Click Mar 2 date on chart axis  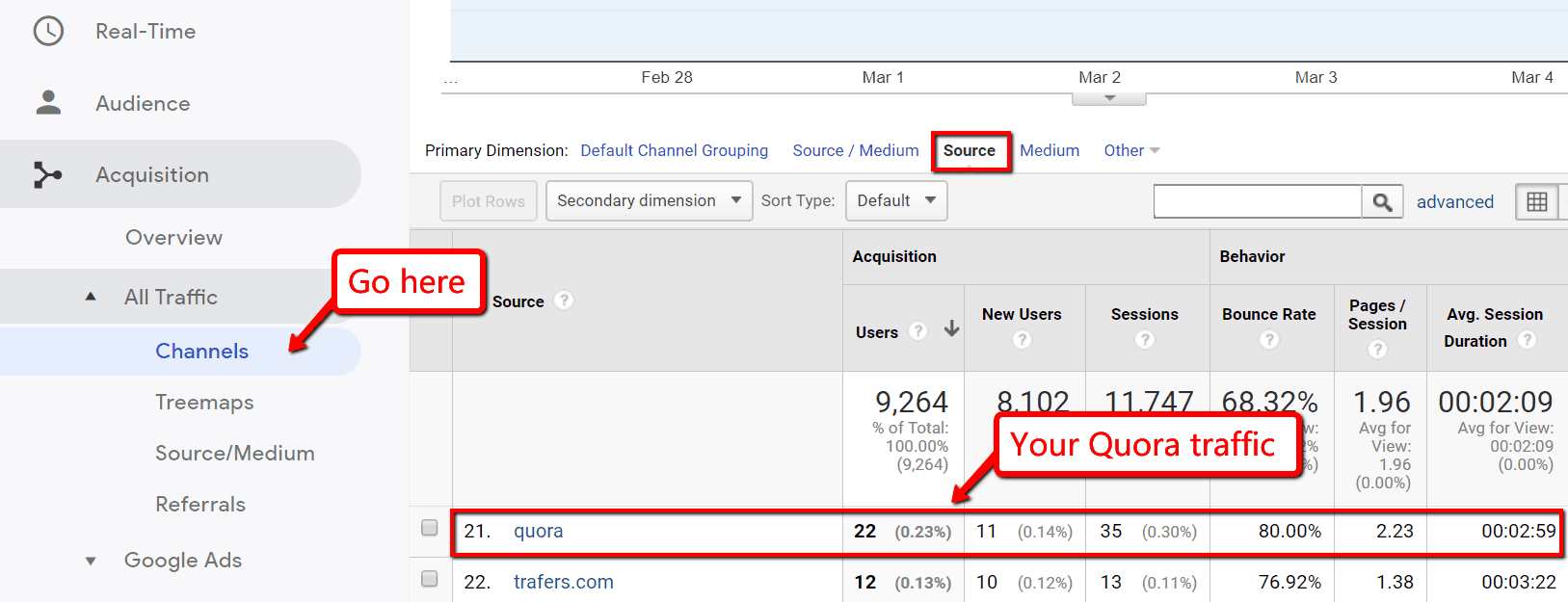[1100, 77]
